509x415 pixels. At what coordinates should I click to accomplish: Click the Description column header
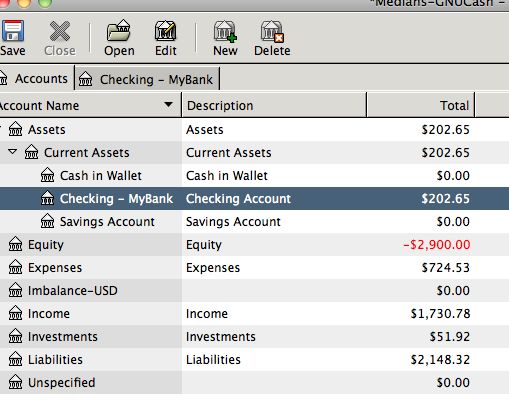pyautogui.click(x=274, y=106)
